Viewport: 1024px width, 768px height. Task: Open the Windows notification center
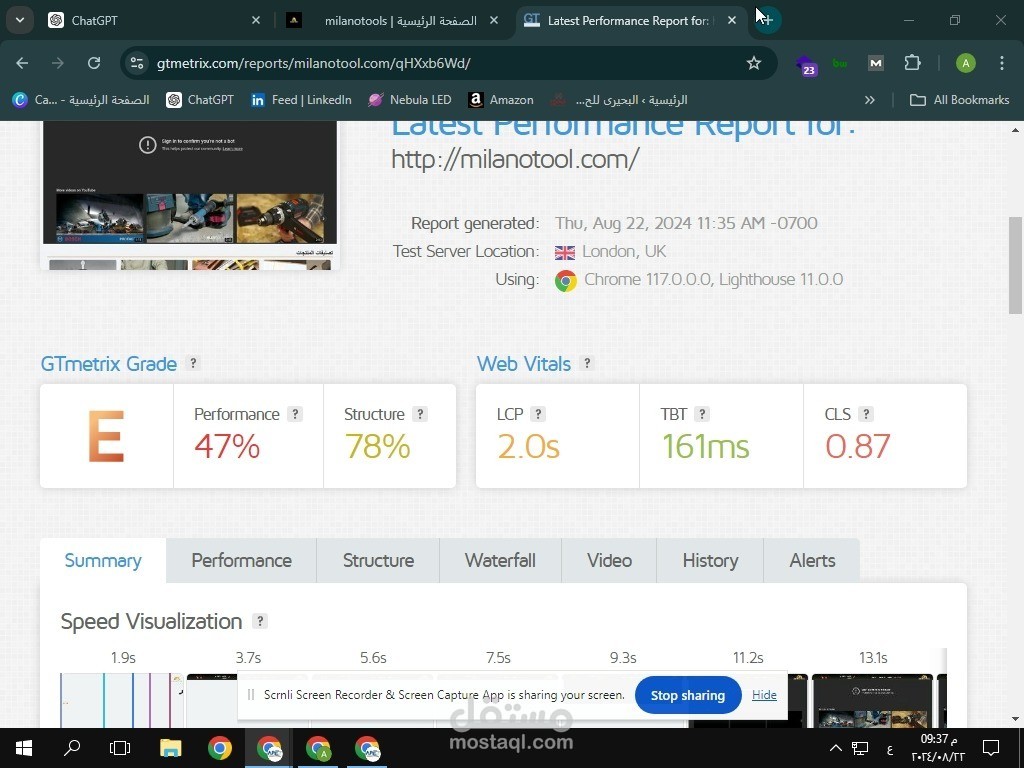(991, 748)
